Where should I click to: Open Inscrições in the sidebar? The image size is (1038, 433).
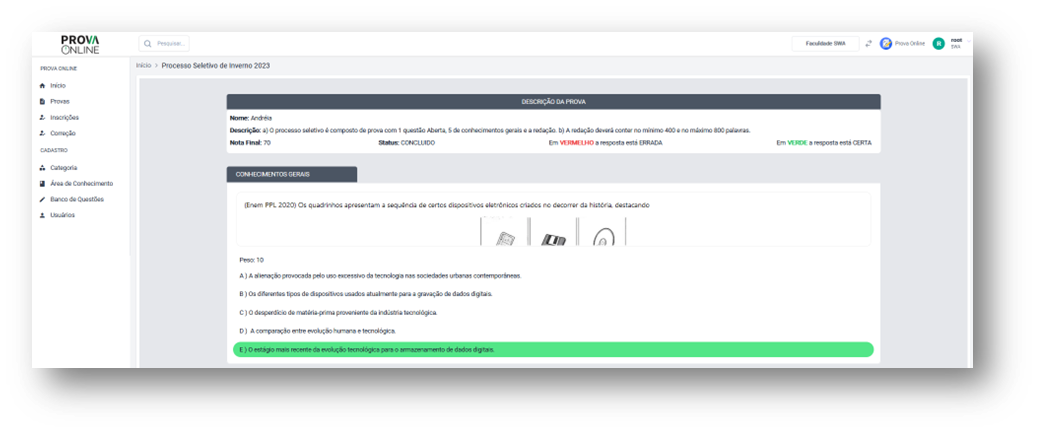pos(64,117)
